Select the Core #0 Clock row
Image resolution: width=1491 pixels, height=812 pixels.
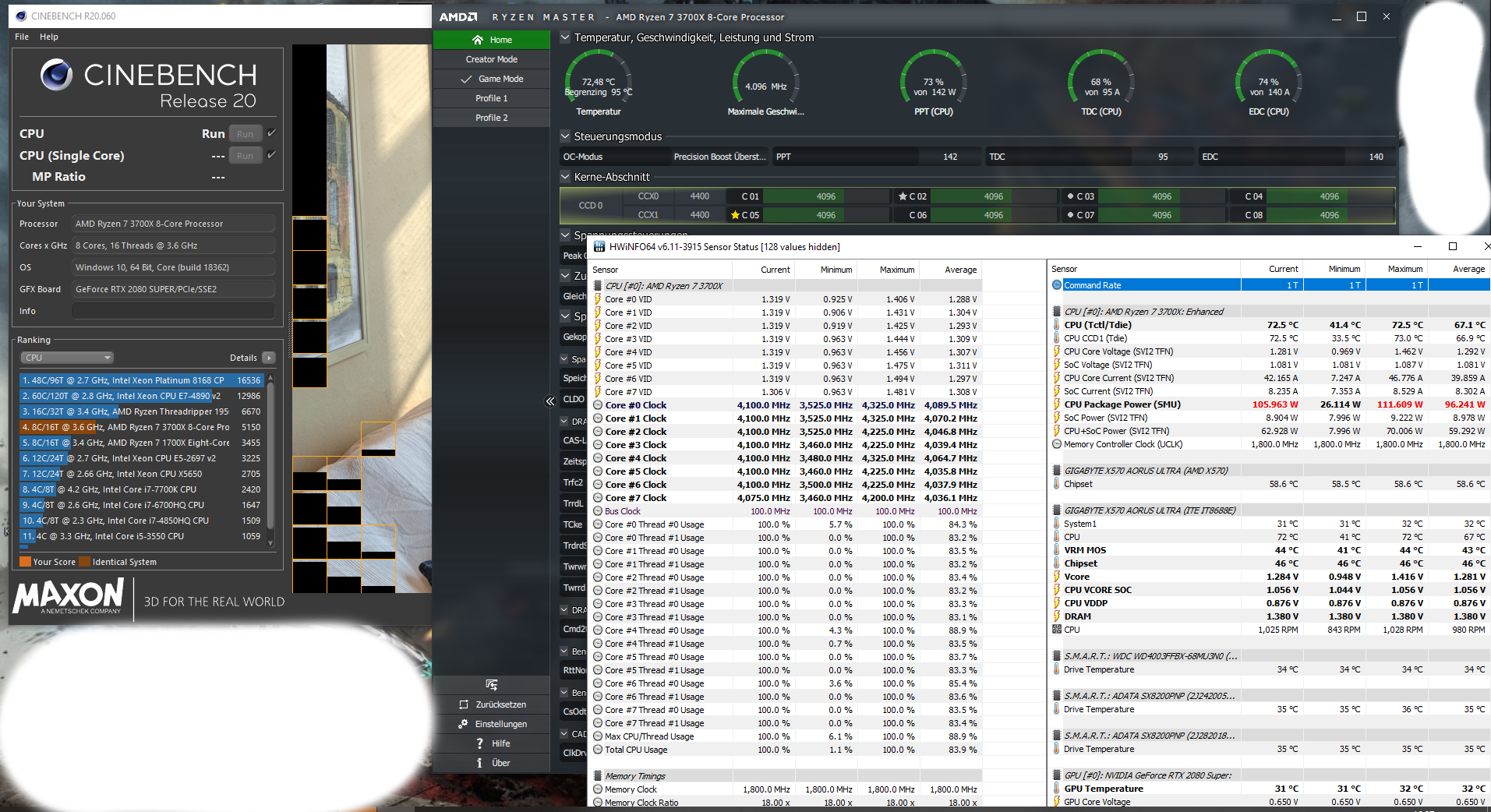786,405
